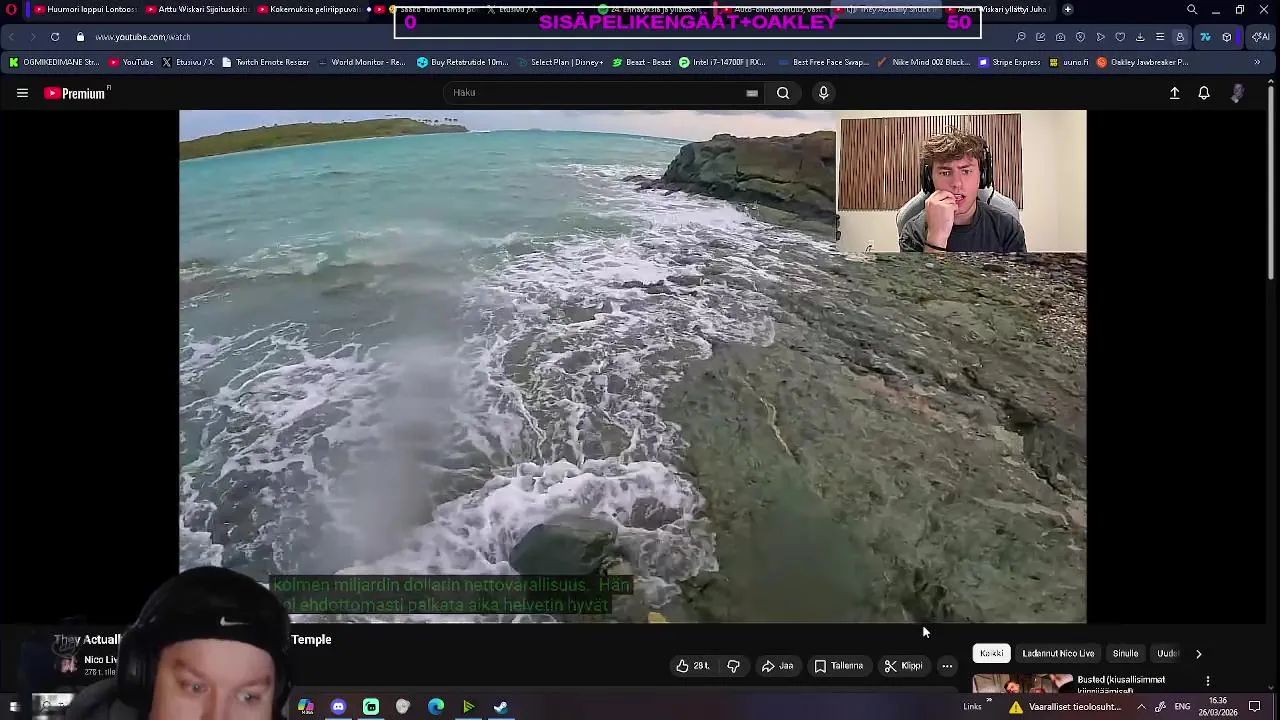Select the Sinulle filter chip
This screenshot has height=720, width=1280.
point(1125,654)
